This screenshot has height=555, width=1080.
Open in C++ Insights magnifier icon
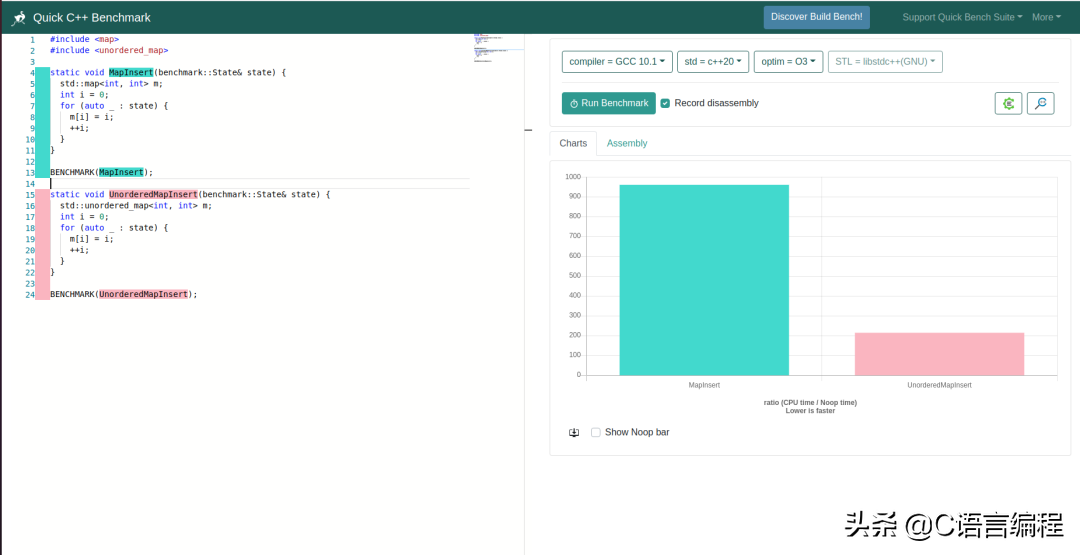point(1041,103)
